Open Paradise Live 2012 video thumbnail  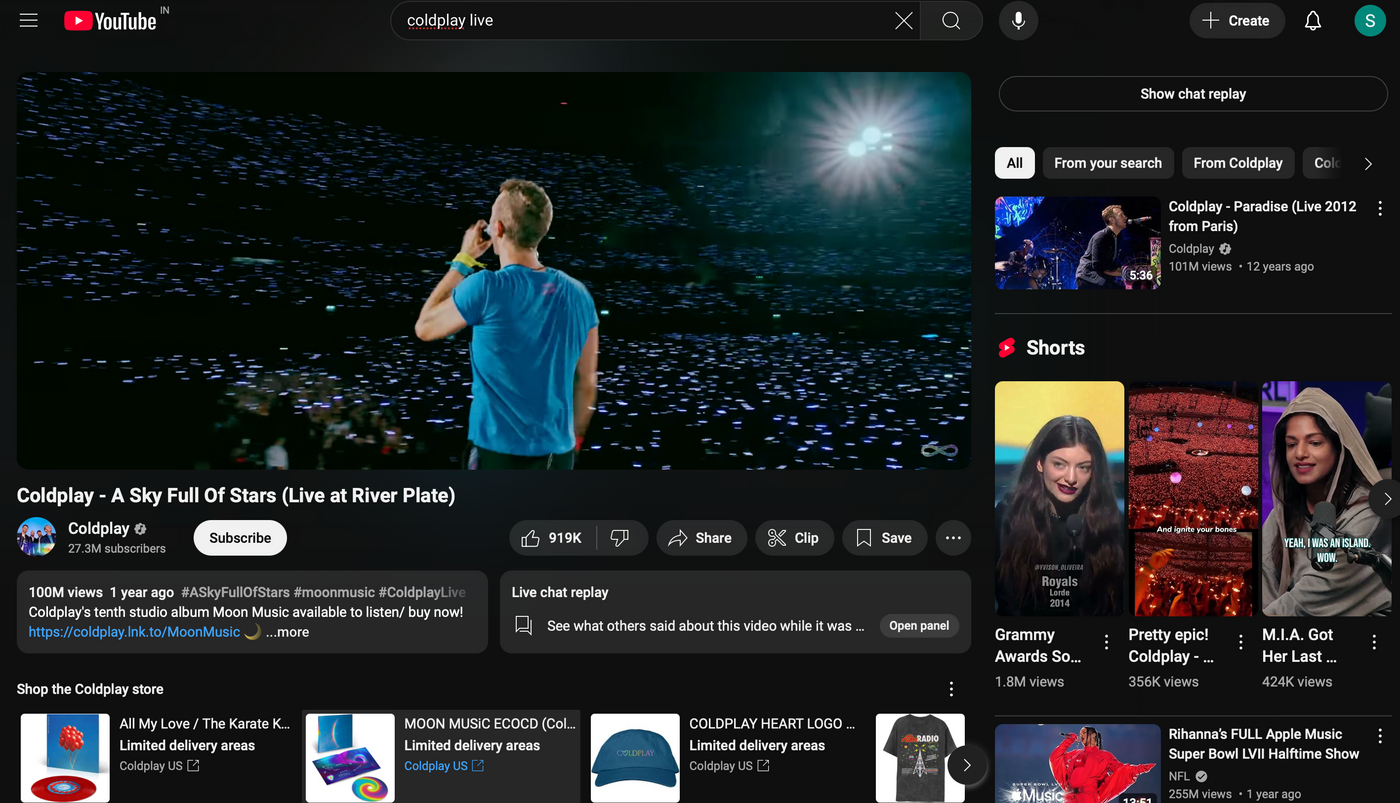(1078, 243)
